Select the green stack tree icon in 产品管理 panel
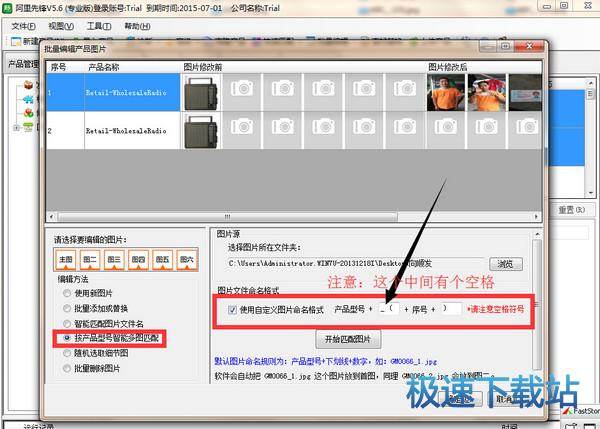The image size is (600, 429). pos(28,127)
